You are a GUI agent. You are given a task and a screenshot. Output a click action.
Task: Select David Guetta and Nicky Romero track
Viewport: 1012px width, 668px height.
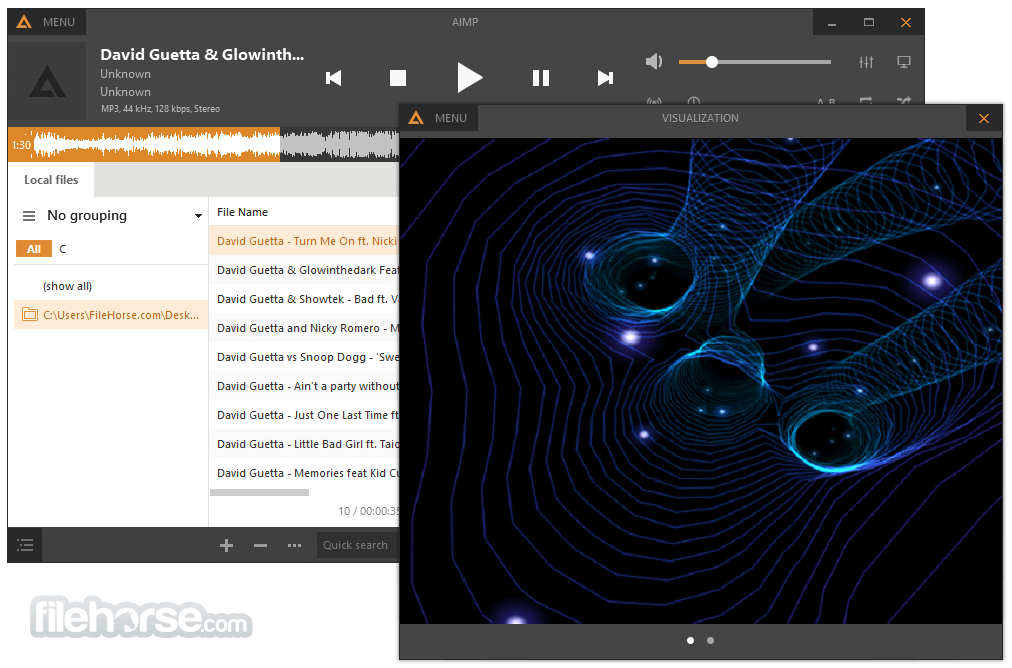[x=305, y=328]
